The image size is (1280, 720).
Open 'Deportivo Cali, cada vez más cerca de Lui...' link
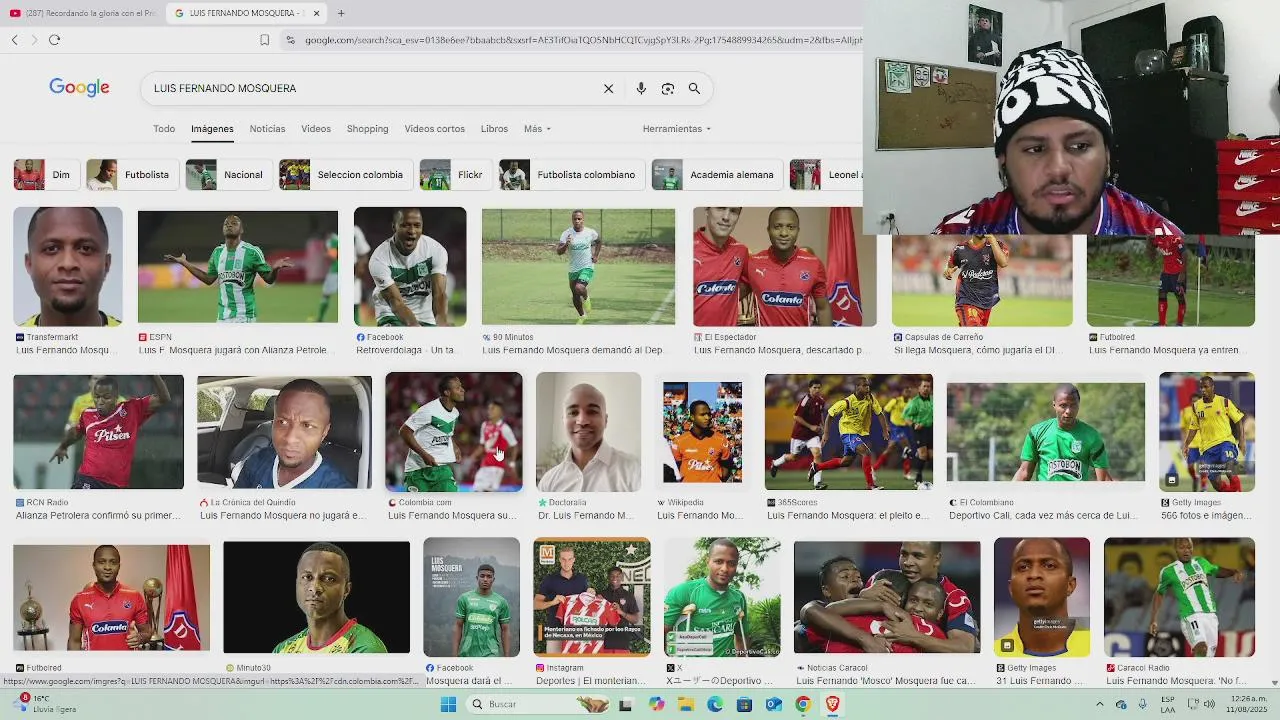point(1044,516)
